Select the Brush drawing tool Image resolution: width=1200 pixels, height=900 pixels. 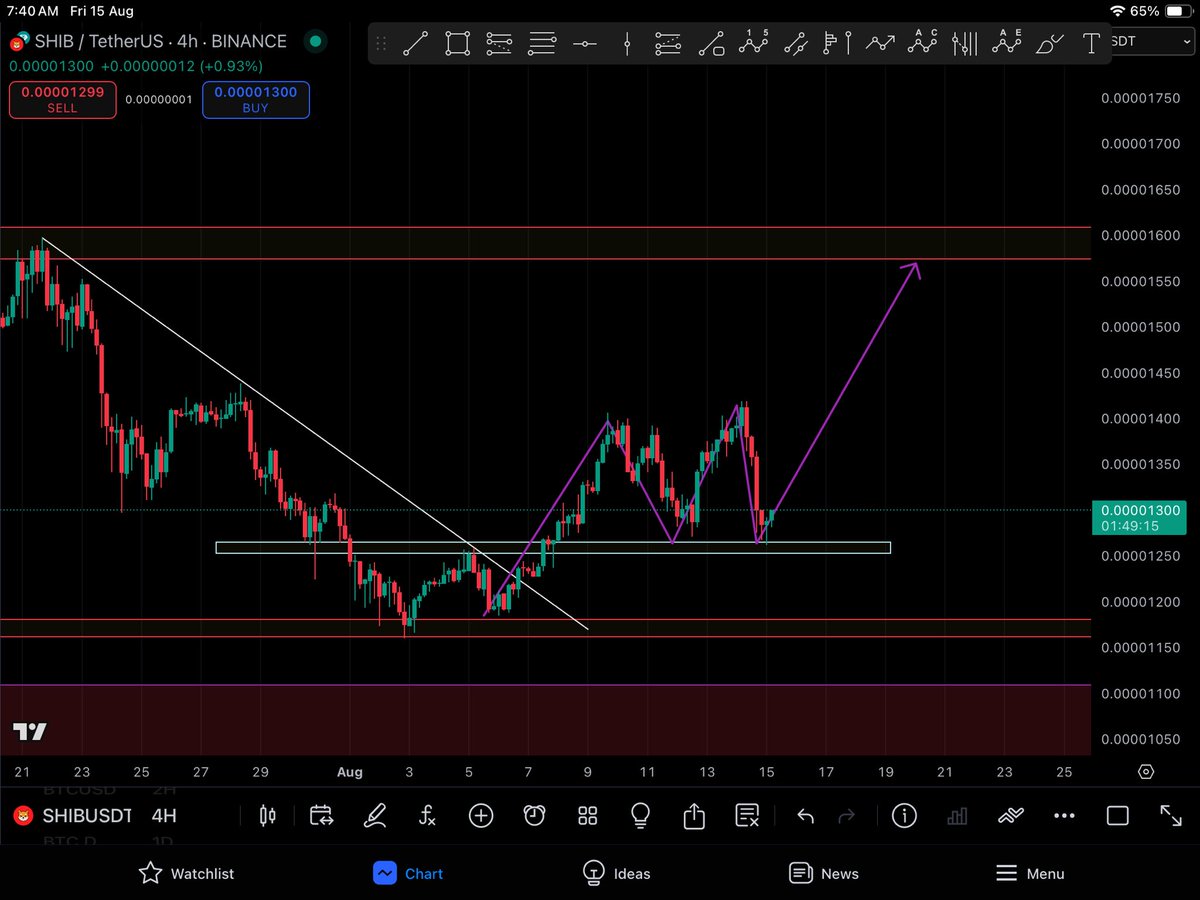[1049, 43]
